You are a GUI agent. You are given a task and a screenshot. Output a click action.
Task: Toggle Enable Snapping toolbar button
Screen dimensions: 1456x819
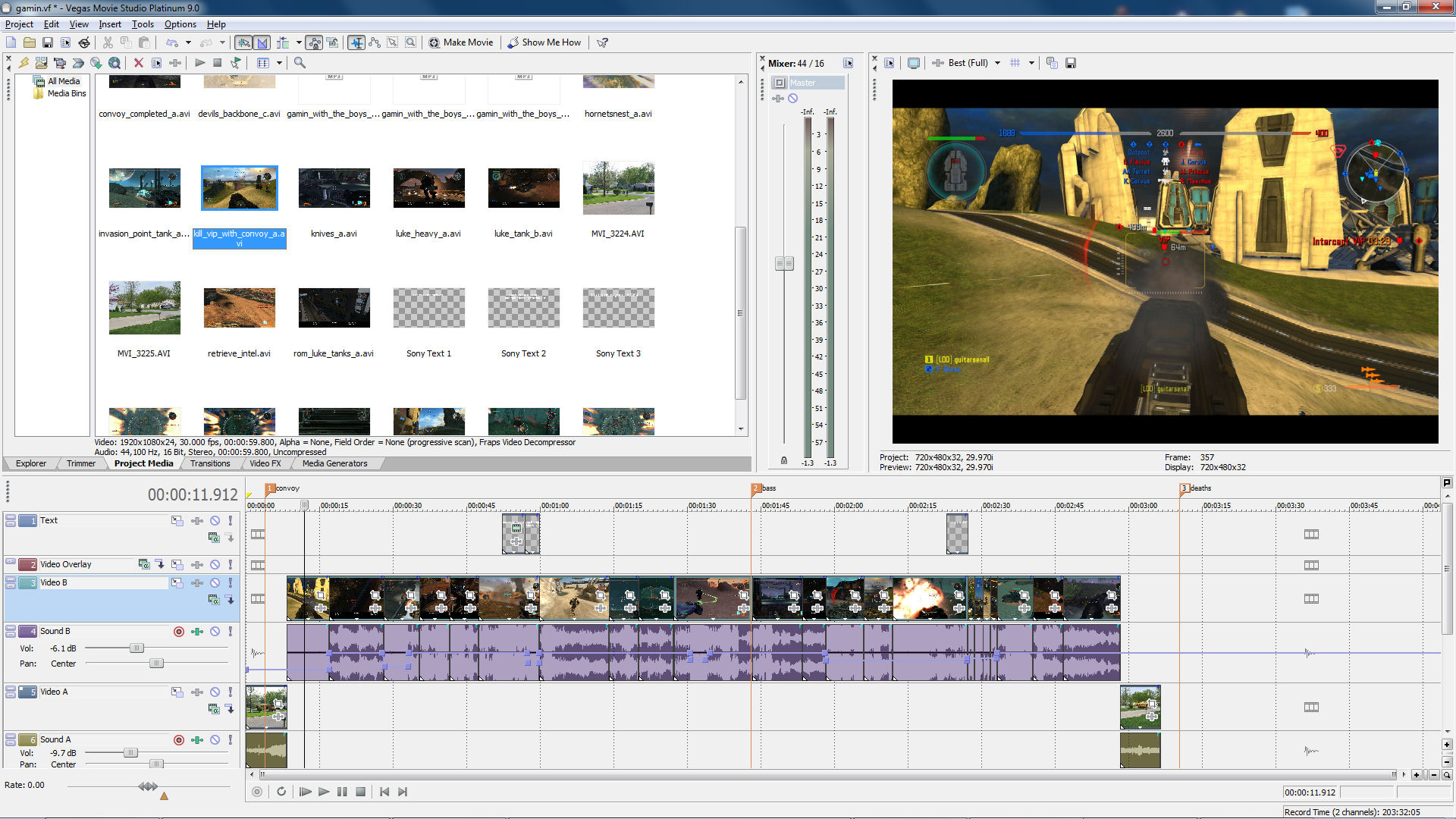tap(243, 42)
